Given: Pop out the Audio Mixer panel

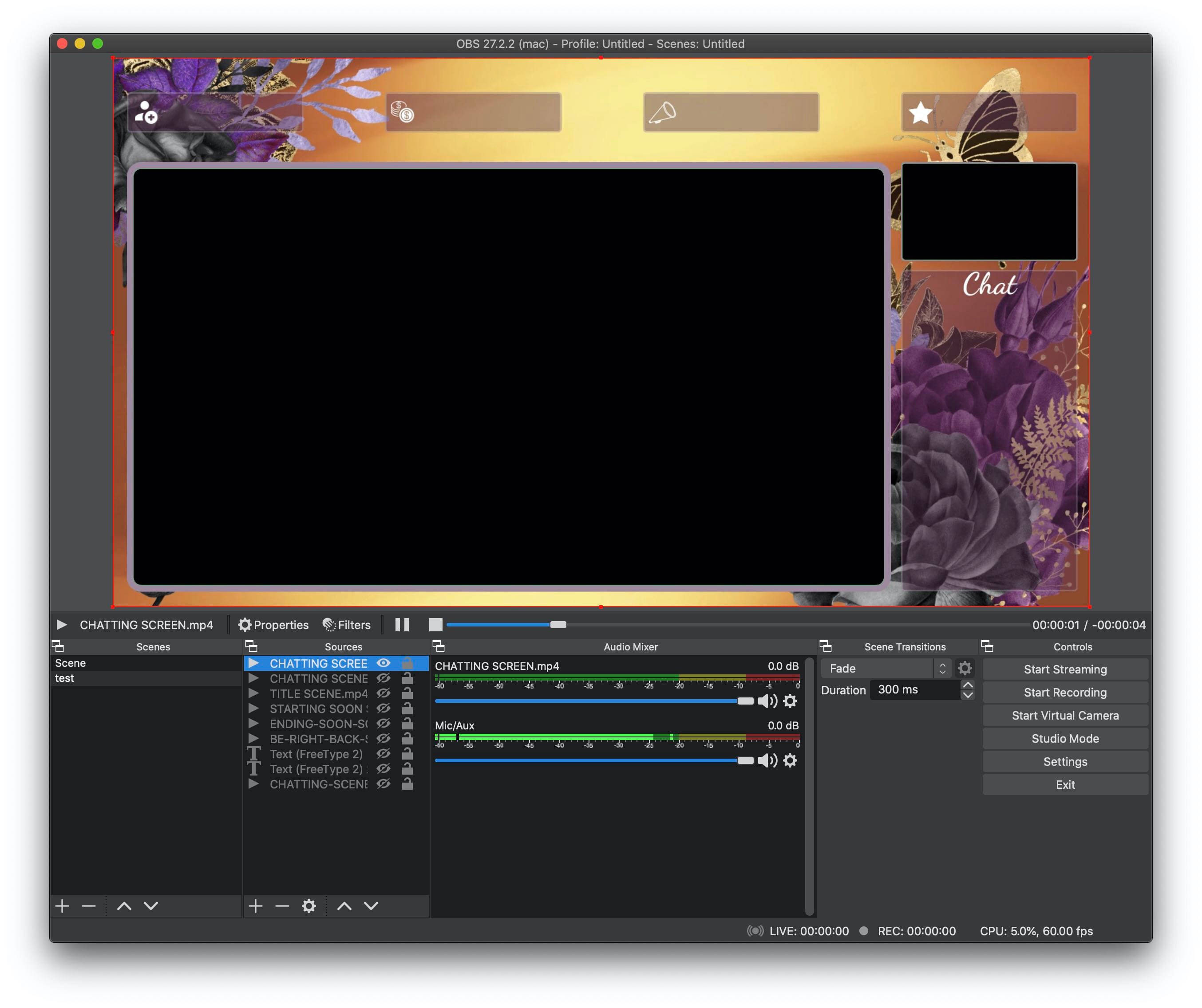Looking at the screenshot, I should tap(439, 646).
